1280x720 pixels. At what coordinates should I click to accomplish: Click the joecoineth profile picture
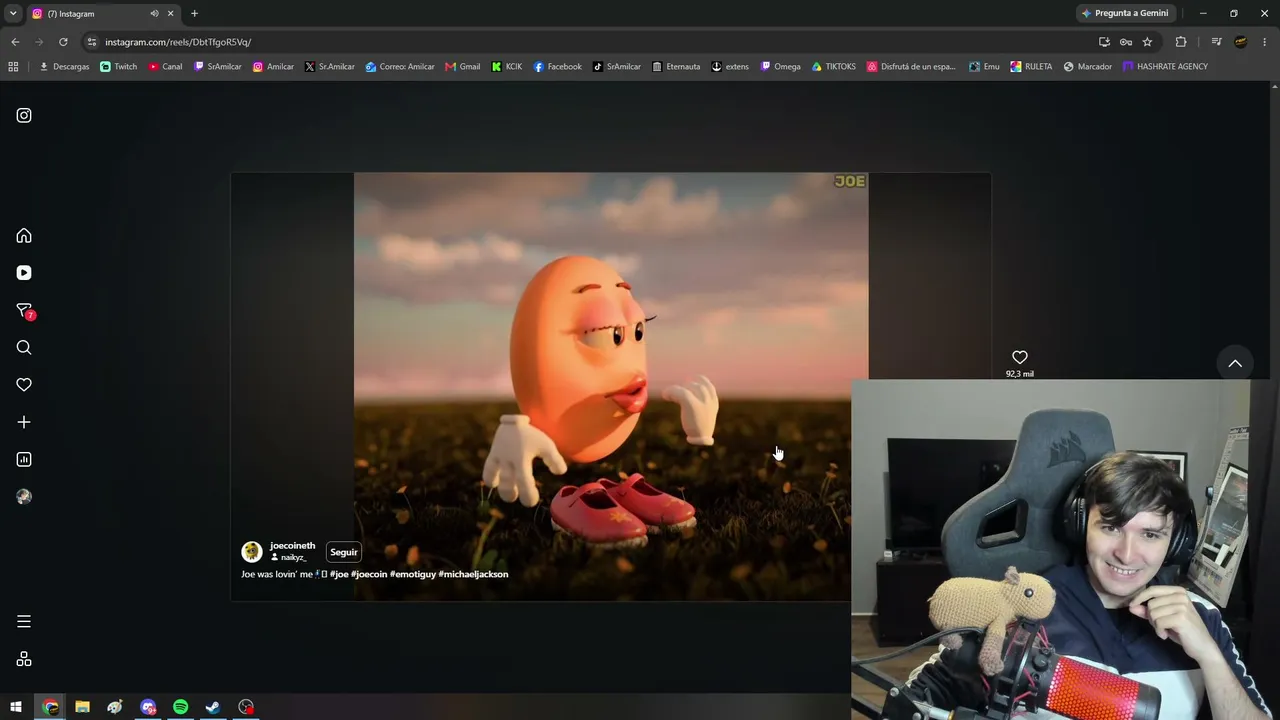(252, 552)
